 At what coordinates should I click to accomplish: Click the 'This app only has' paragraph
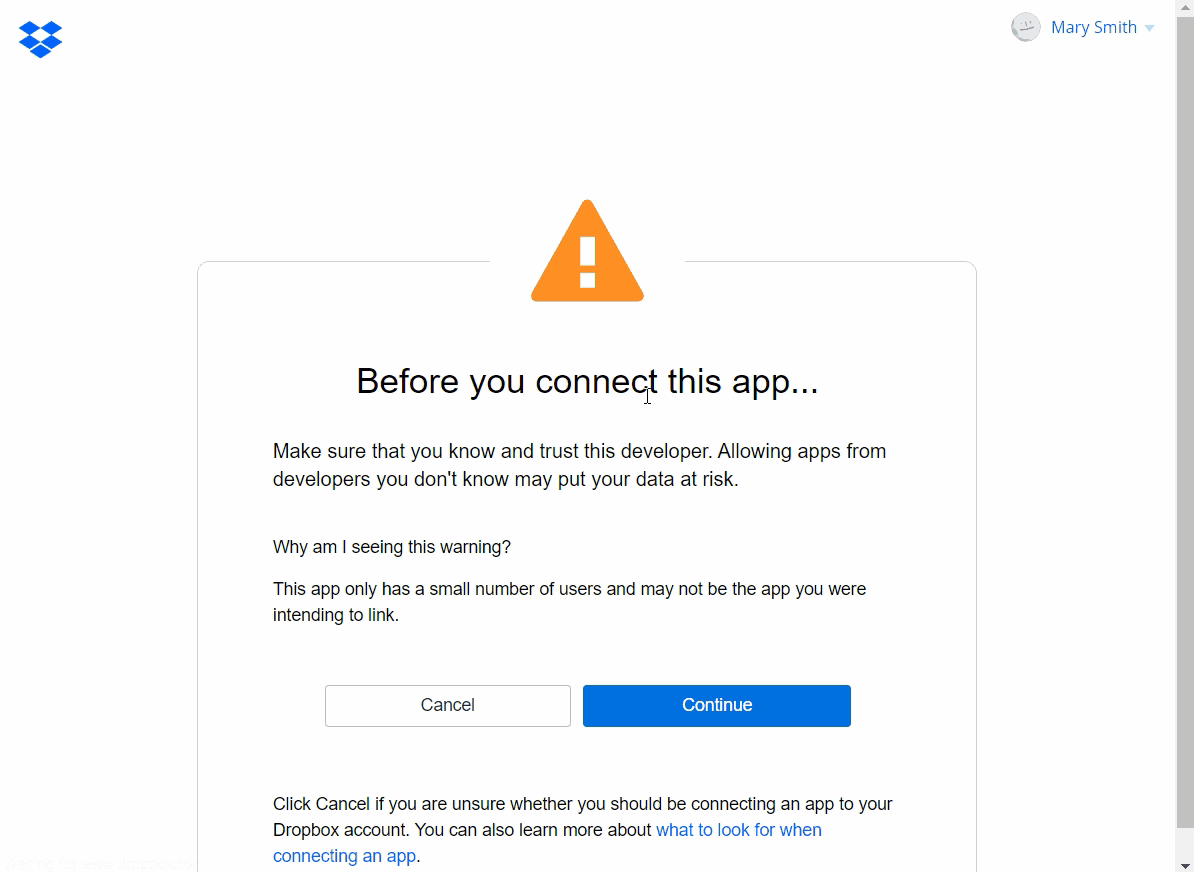point(569,602)
